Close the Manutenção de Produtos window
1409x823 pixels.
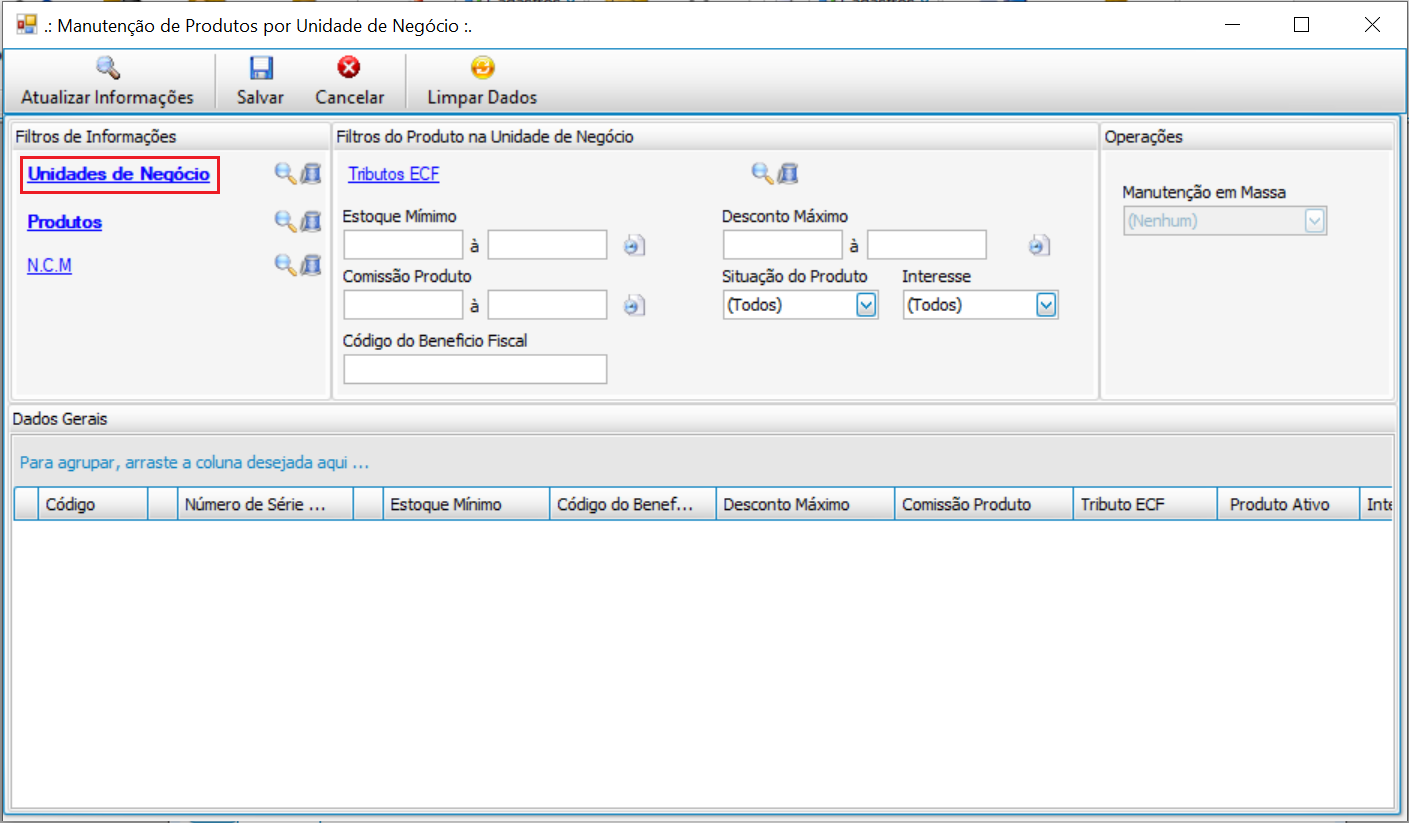[1372, 25]
